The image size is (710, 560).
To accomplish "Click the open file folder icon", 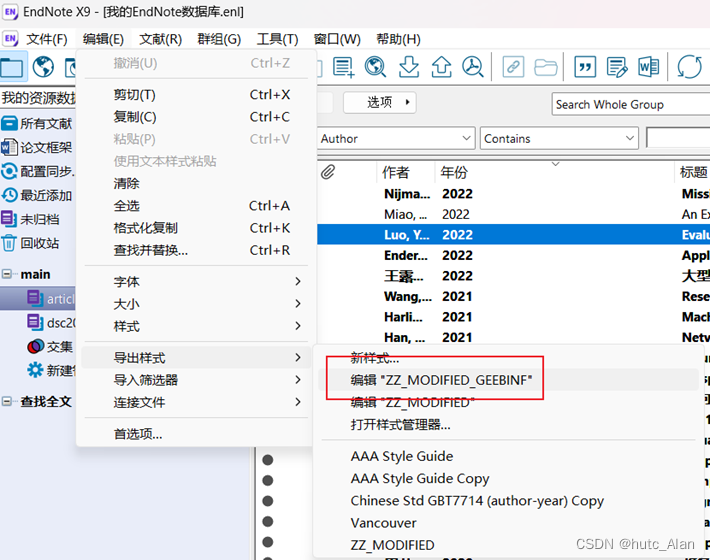I will tap(546, 67).
